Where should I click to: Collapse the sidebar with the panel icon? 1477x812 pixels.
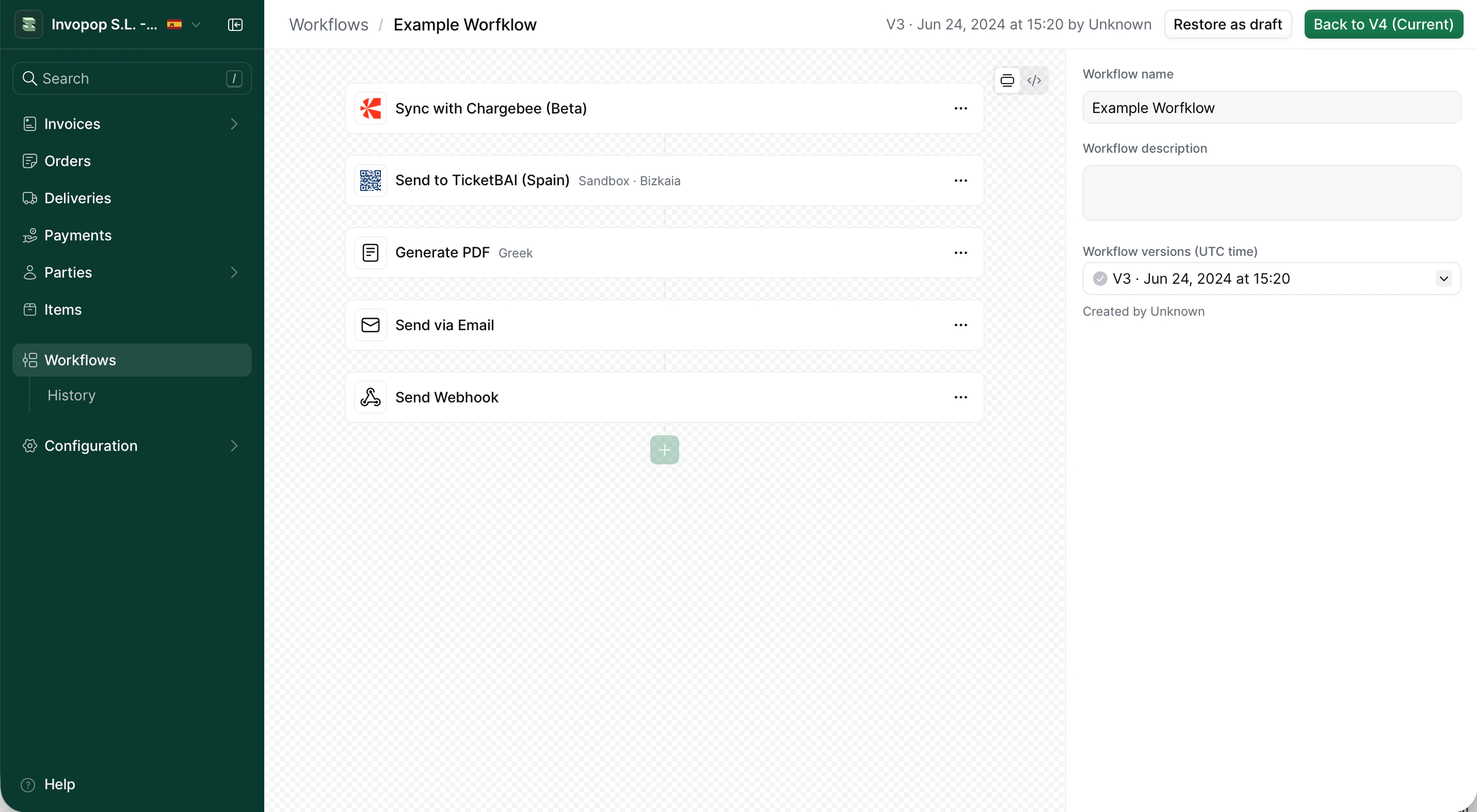coord(235,25)
